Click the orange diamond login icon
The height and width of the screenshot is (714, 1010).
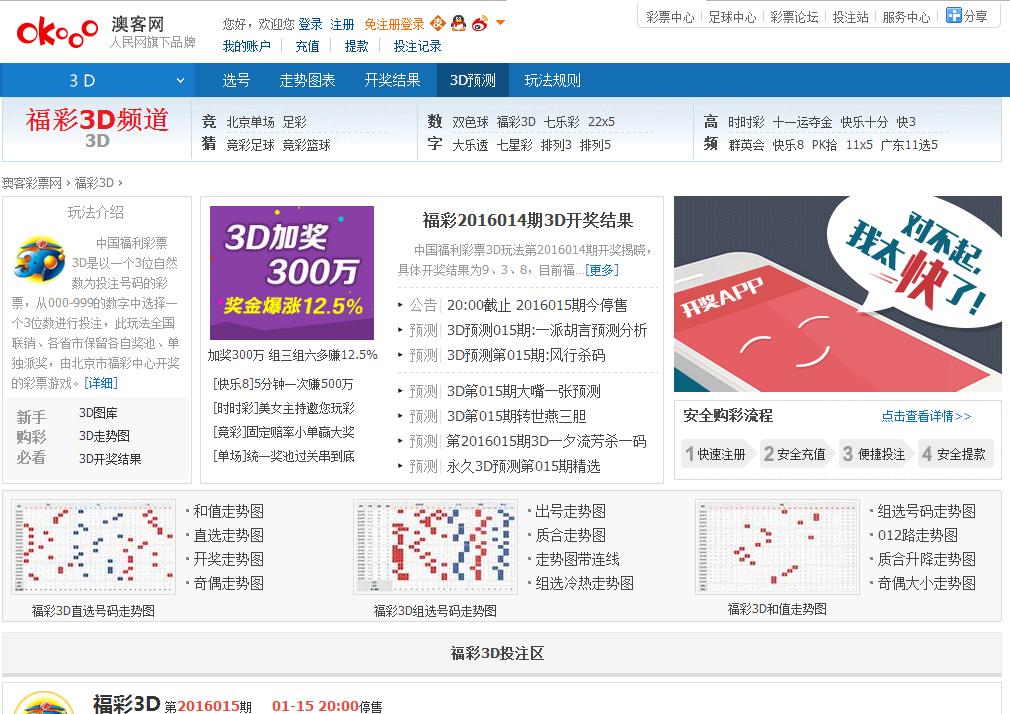(x=437, y=23)
